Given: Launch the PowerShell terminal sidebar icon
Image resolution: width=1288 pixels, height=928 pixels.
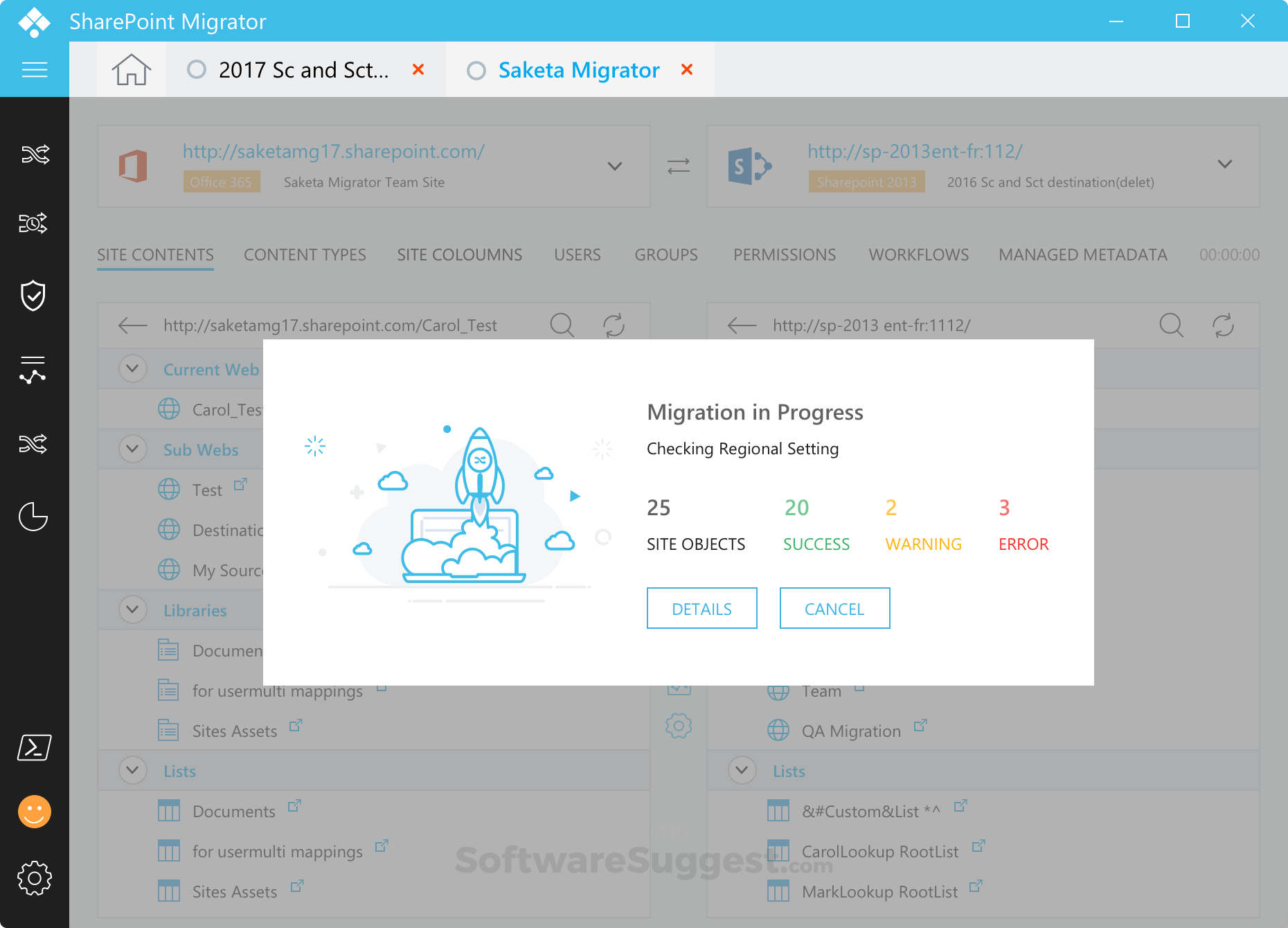Looking at the screenshot, I should pyautogui.click(x=34, y=747).
